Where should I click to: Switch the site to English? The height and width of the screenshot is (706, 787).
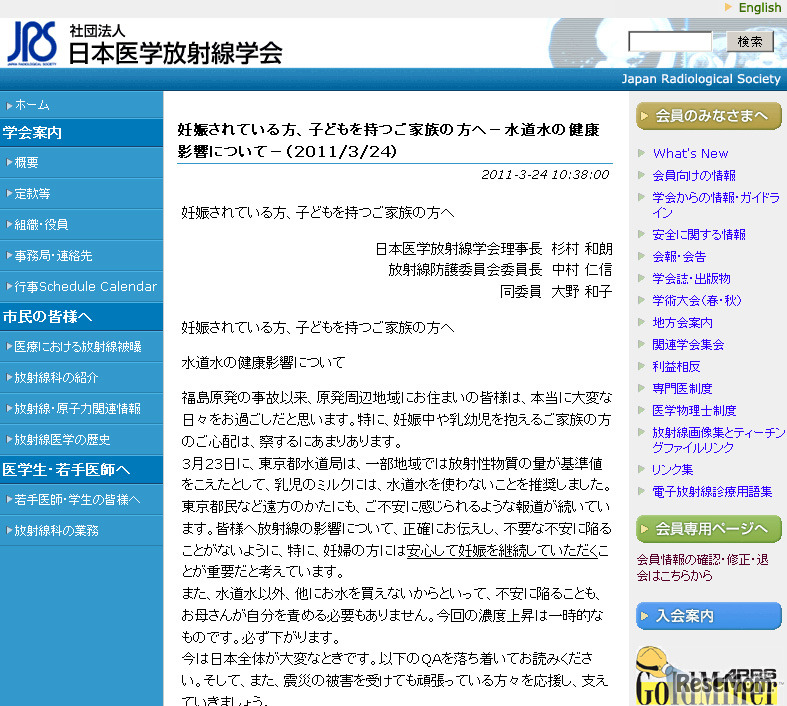tap(759, 8)
